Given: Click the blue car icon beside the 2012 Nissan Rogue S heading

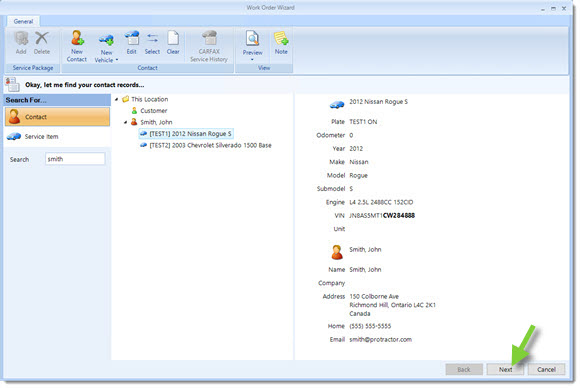Looking at the screenshot, I should [337, 105].
